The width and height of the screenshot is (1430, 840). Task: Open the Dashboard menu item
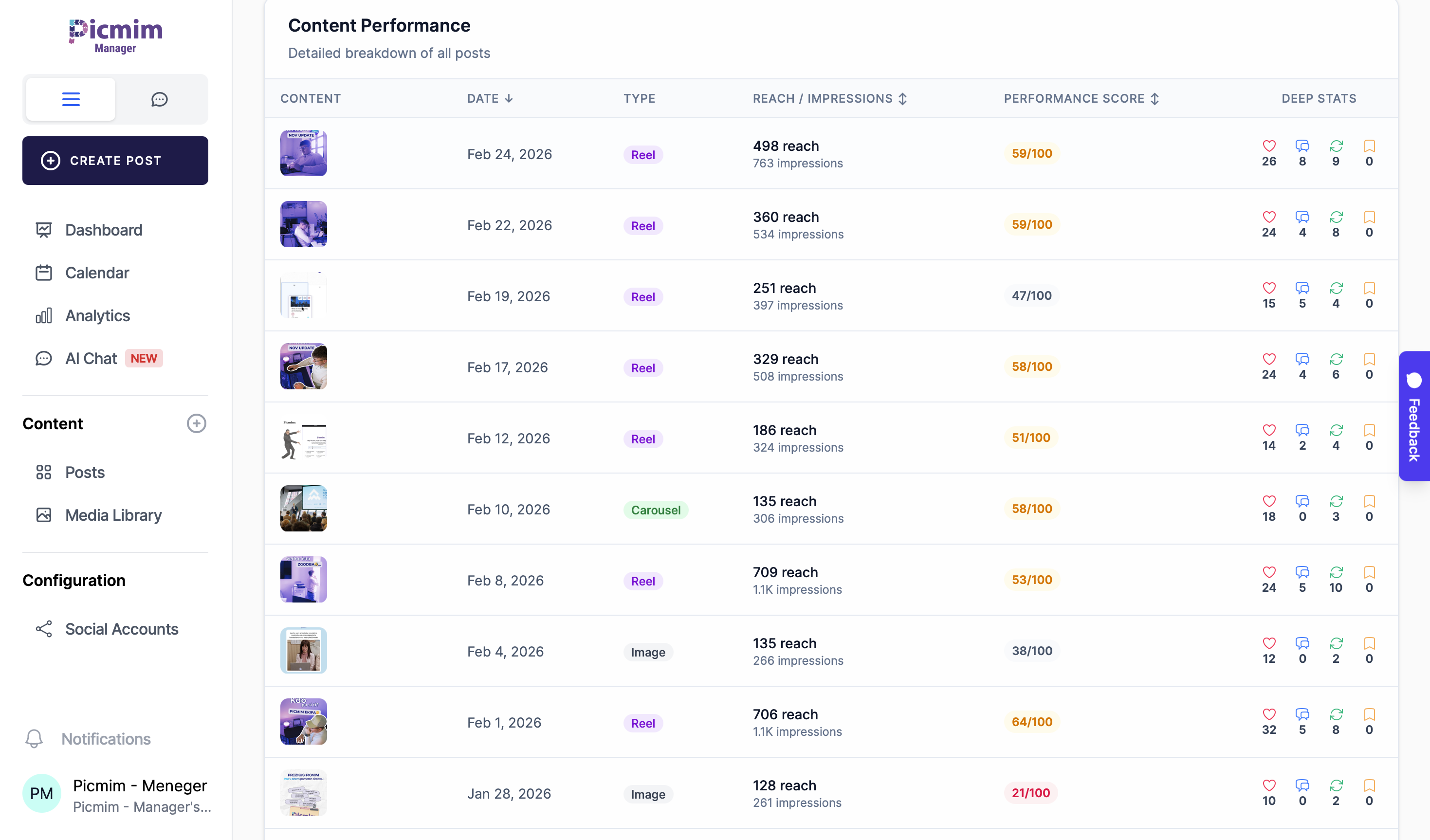103,230
